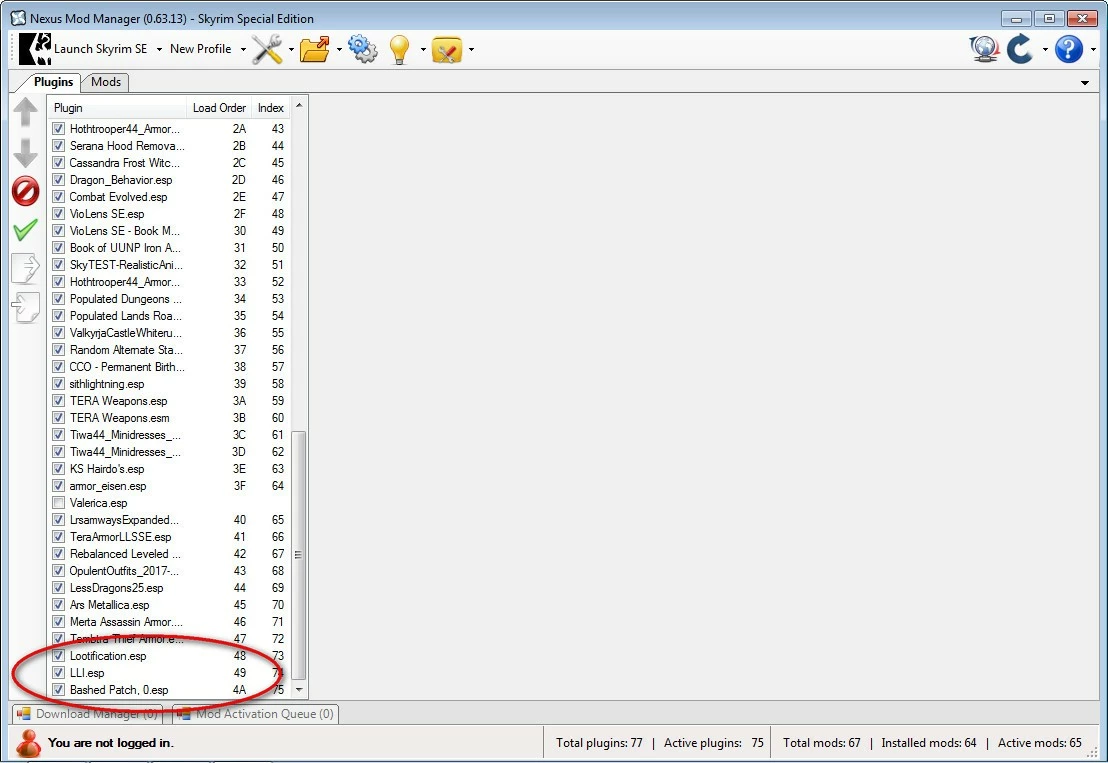Click the green checkmark enable all icon
This screenshot has width=1108, height=763.
25,230
